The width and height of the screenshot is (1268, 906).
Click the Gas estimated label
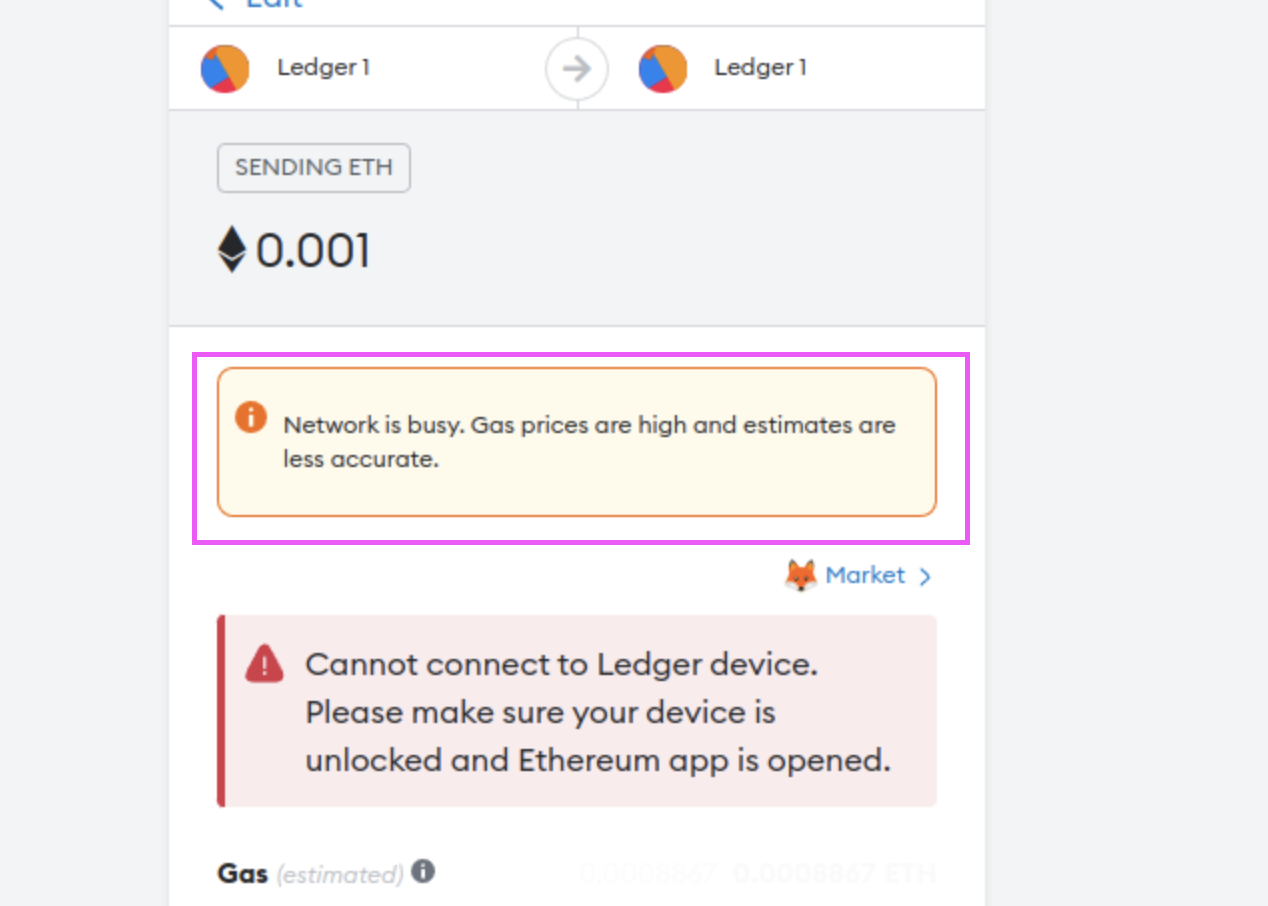coord(300,872)
